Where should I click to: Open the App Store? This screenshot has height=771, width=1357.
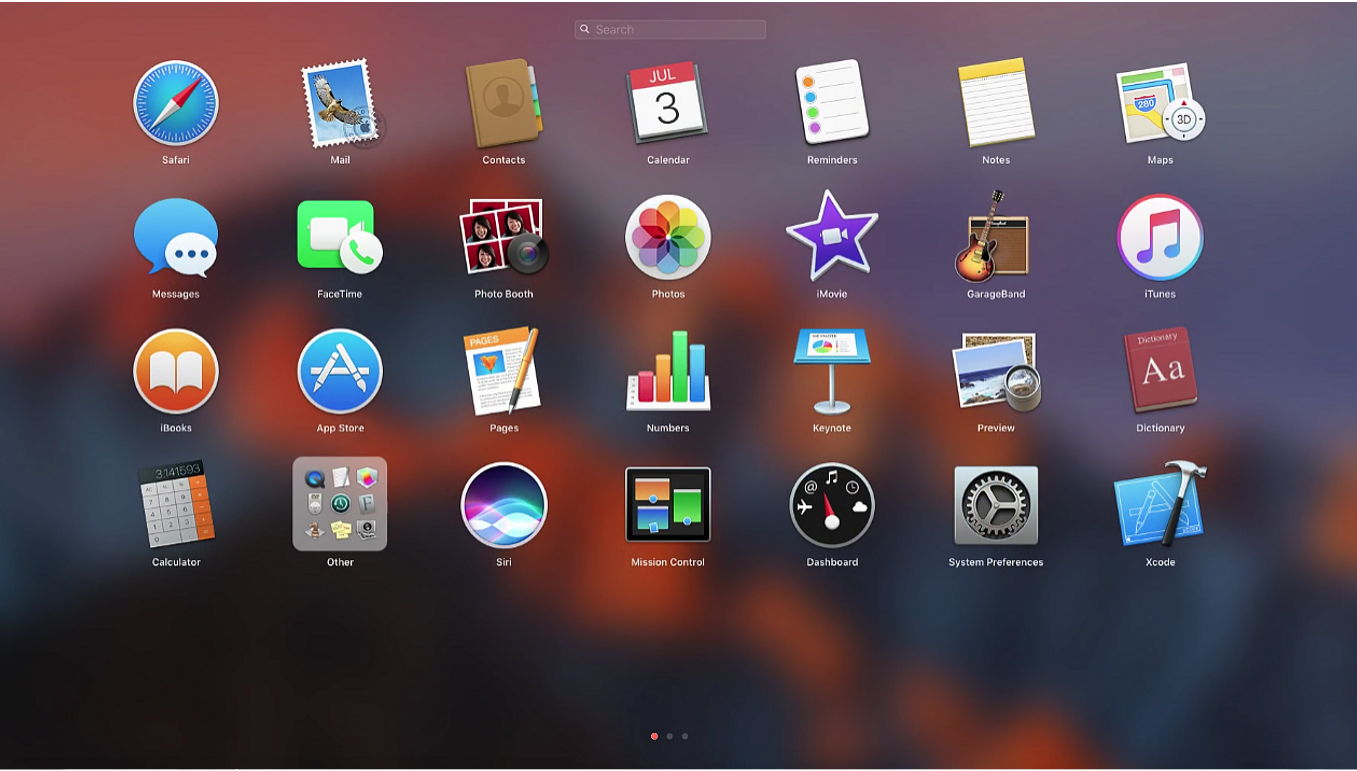[340, 372]
